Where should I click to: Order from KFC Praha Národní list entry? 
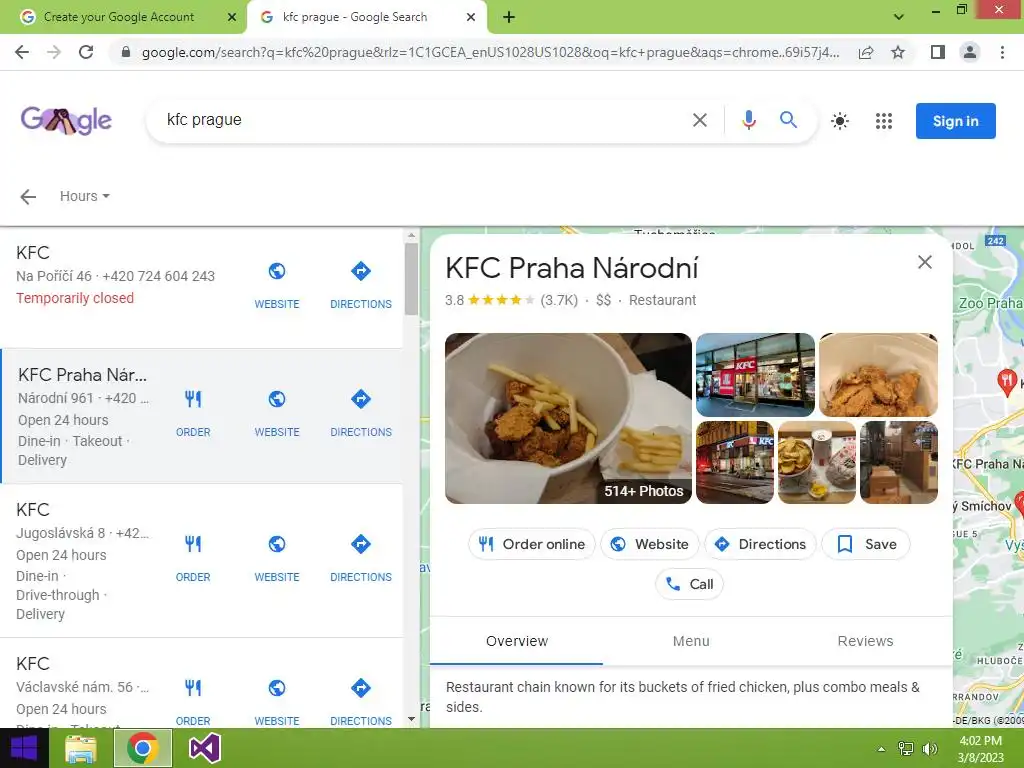pyautogui.click(x=193, y=413)
